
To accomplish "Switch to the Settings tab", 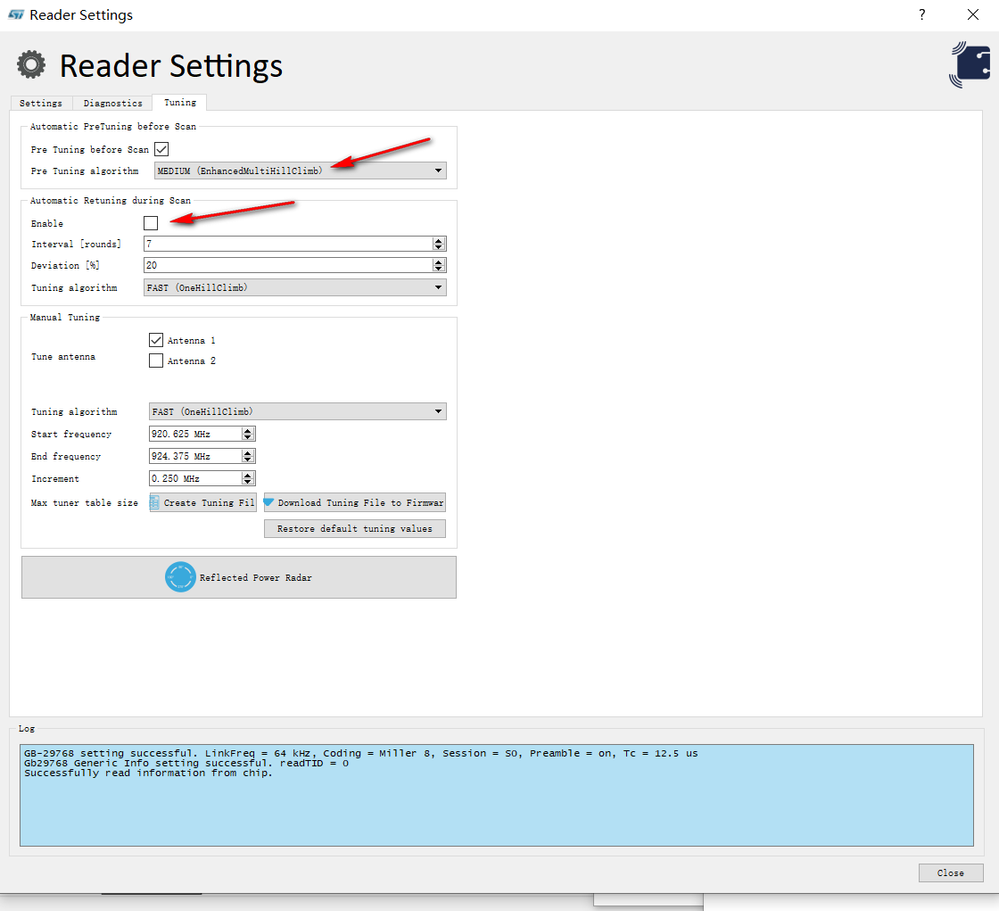I will click(41, 103).
